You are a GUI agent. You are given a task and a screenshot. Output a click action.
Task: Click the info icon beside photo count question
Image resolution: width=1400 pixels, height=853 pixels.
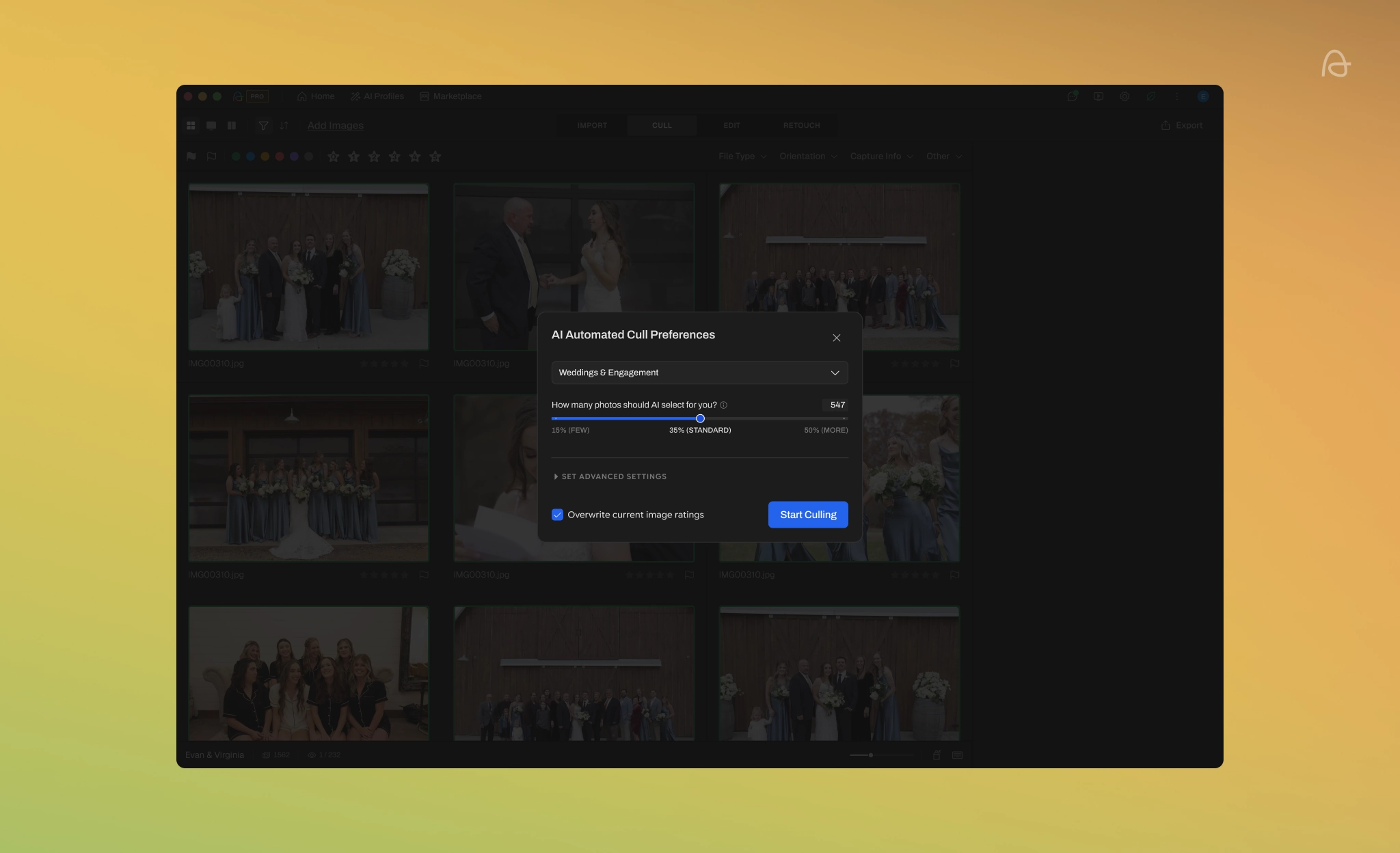tap(723, 405)
